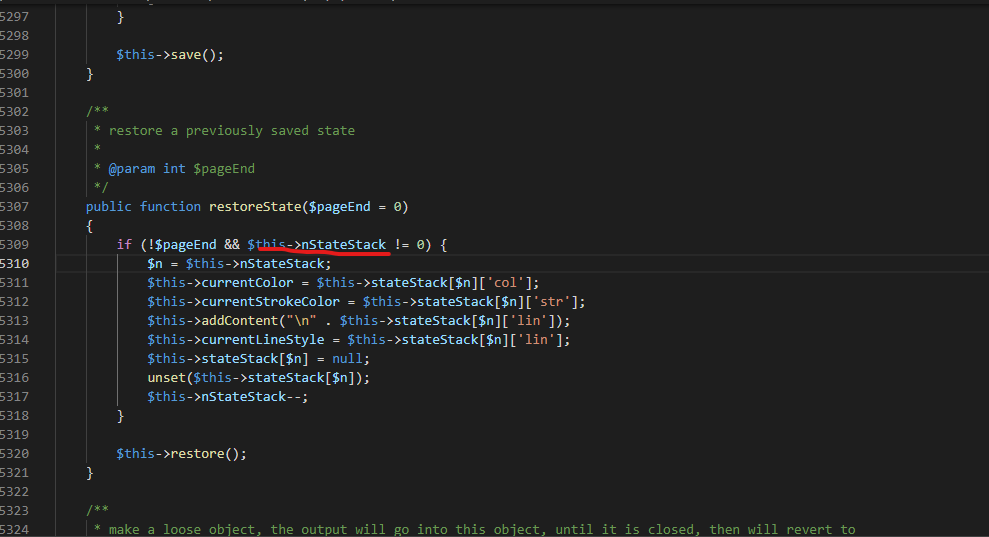Screen dimensions: 989x537
Task: Click the closing brace on line 5318
Action: pos(120,416)
